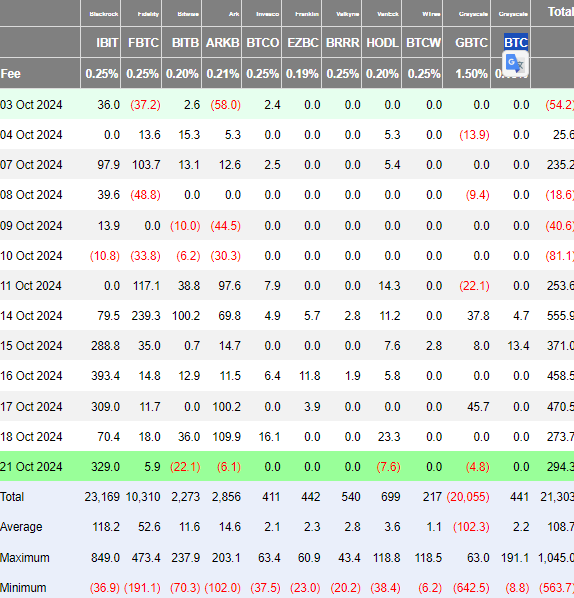Click the 03 Oct 2024 date cell

coord(31,104)
